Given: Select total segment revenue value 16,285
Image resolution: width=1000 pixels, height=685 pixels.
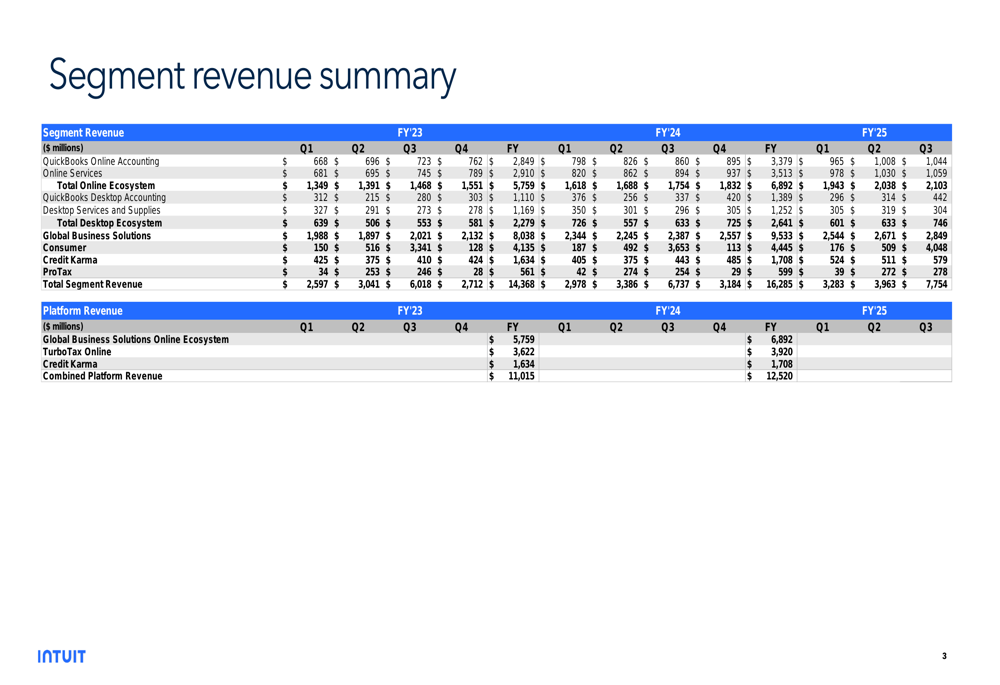Looking at the screenshot, I should pyautogui.click(x=779, y=284).
